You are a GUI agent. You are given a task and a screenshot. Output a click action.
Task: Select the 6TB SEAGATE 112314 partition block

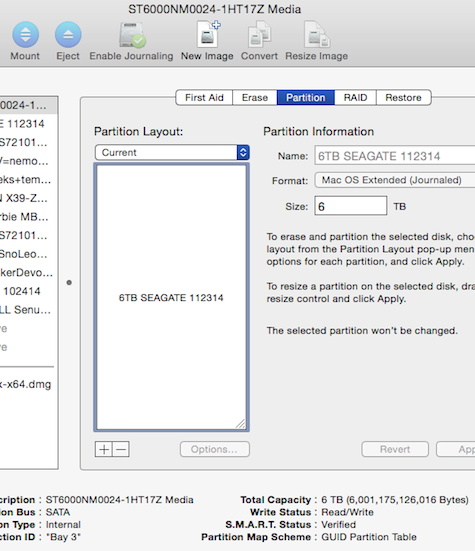[171, 297]
